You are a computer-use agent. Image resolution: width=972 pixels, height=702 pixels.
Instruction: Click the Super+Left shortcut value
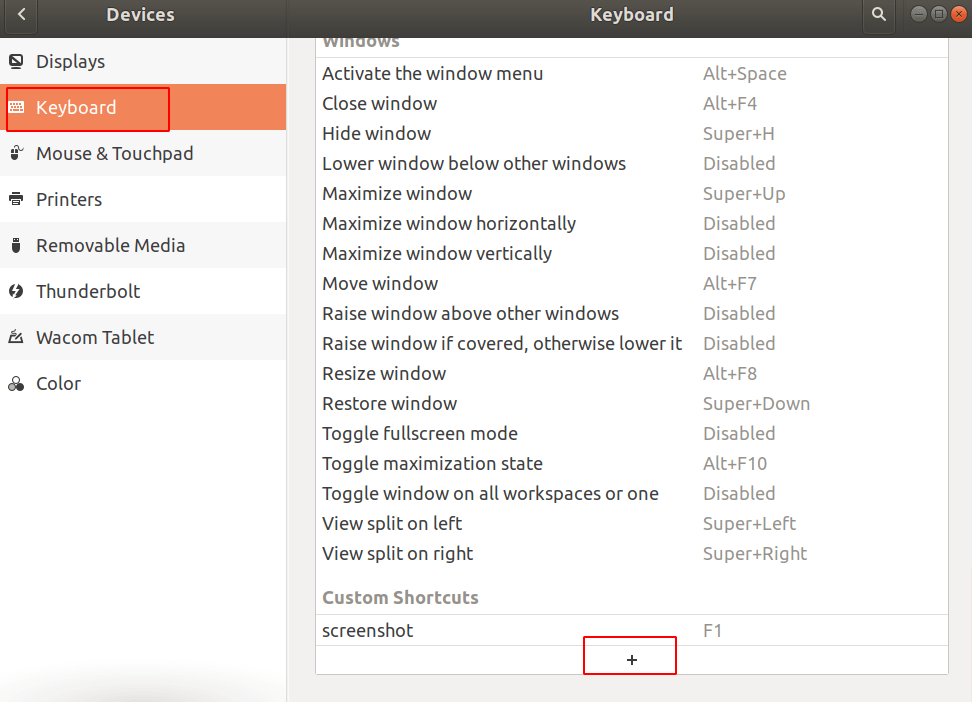(749, 523)
